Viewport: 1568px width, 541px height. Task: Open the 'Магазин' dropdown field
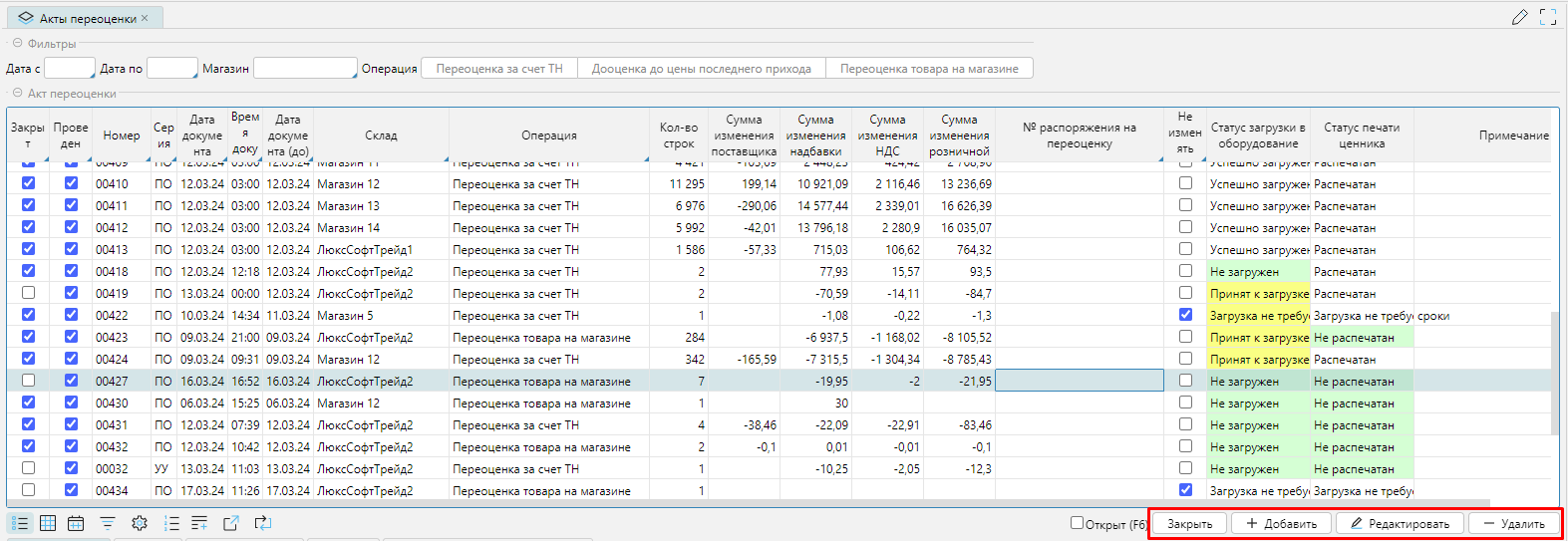[x=305, y=69]
